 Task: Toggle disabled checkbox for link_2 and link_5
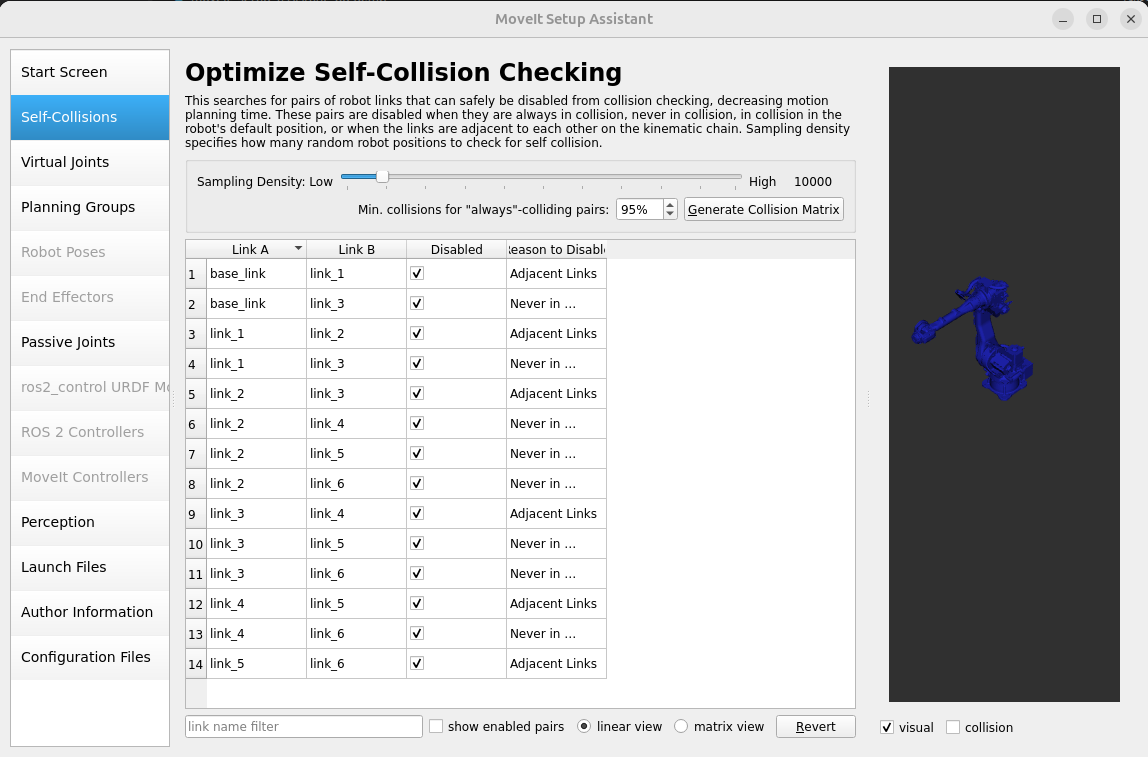pyautogui.click(x=417, y=453)
